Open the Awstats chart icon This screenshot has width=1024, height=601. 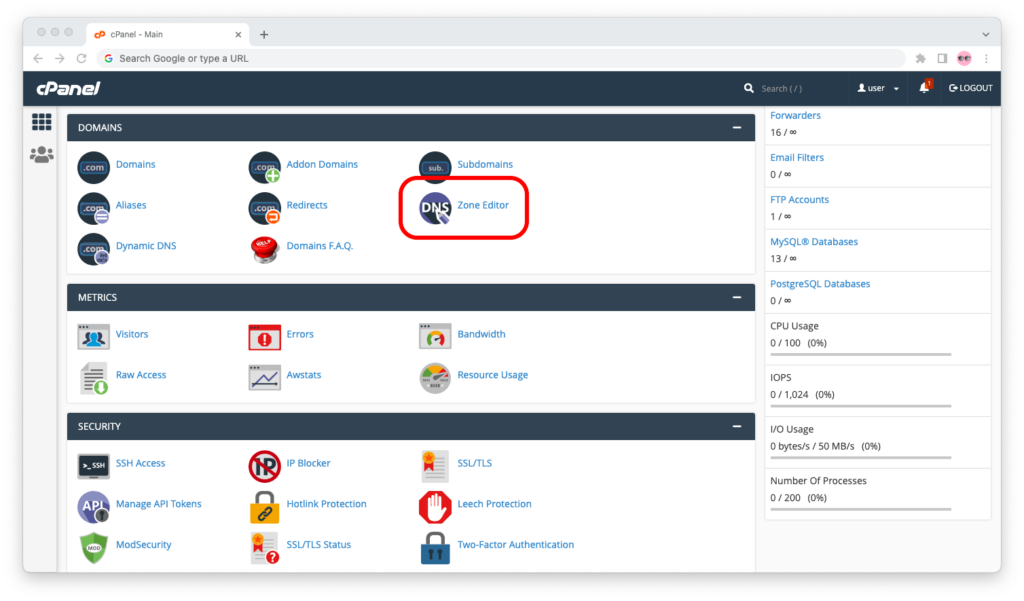[264, 378]
